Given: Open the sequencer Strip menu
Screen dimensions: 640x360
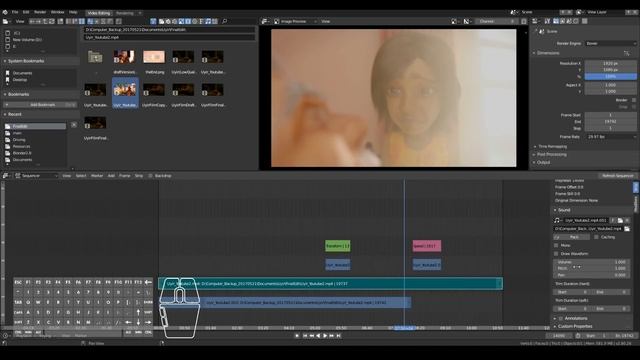Looking at the screenshot, I should click(x=139, y=176).
